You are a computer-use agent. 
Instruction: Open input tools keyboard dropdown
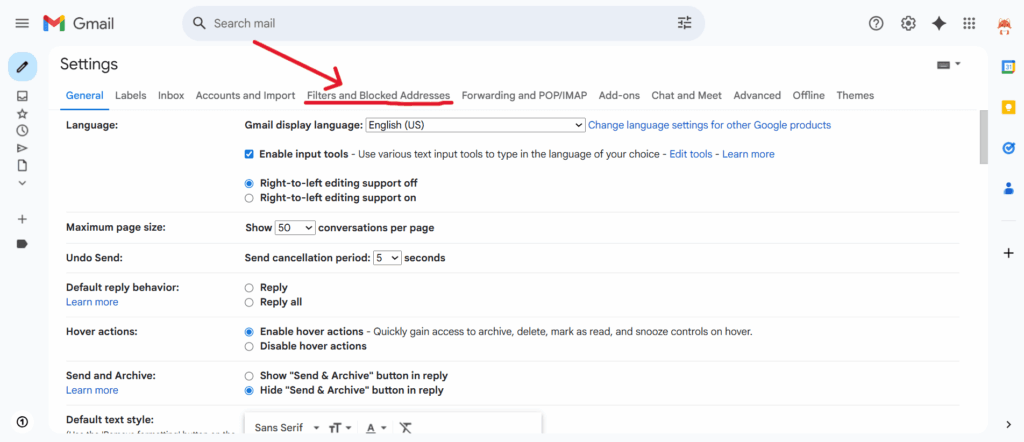[948, 65]
